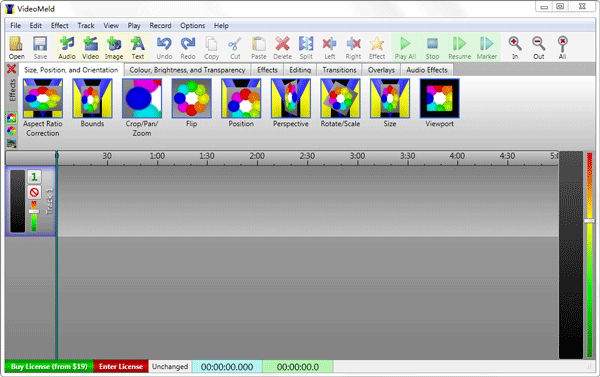Click Buy License (from $19) button
This screenshot has width=600, height=377.
[49, 366]
